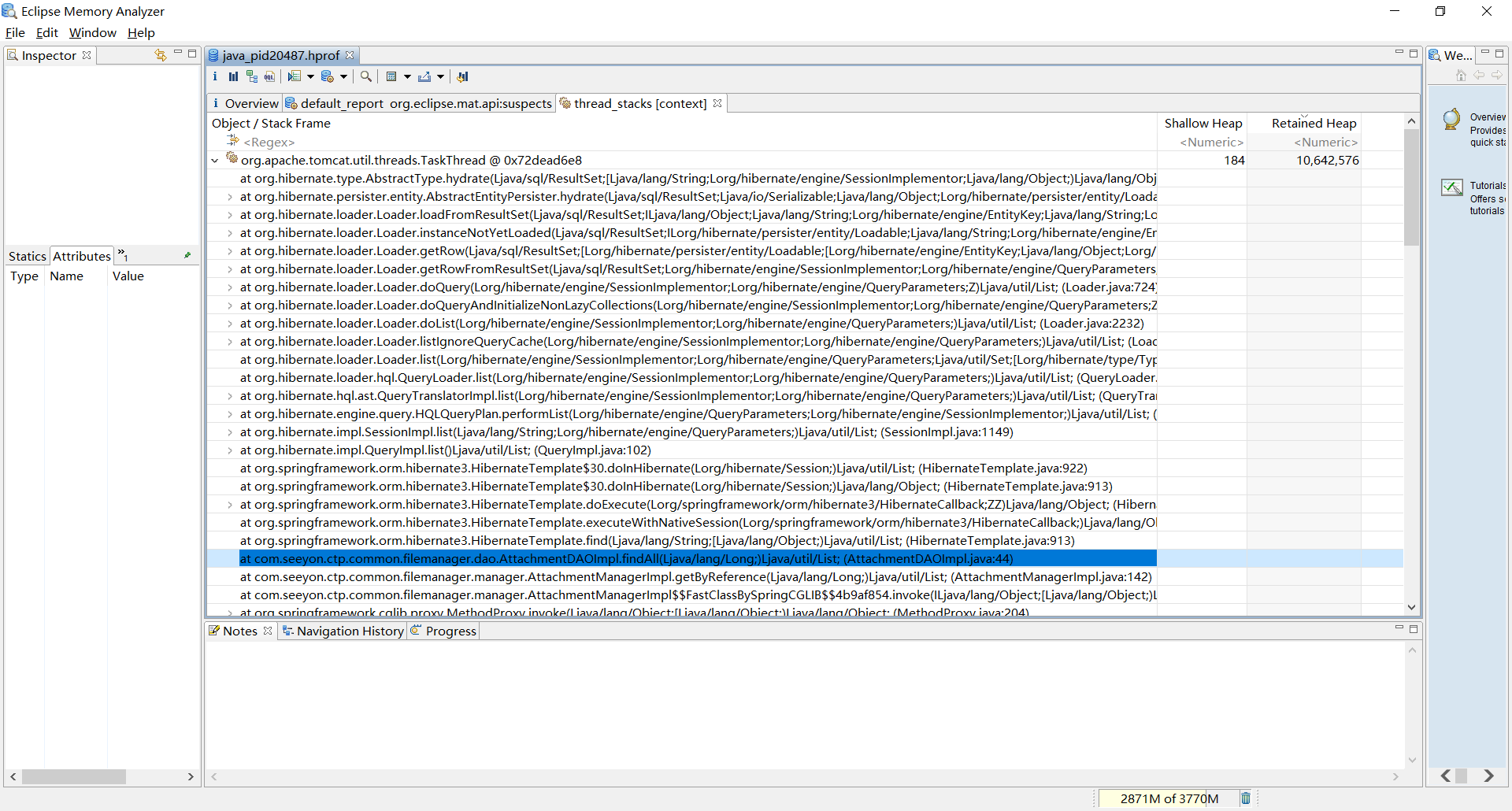1512x811 pixels.
Task: Minimize the Inspector panel
Action: point(178,53)
